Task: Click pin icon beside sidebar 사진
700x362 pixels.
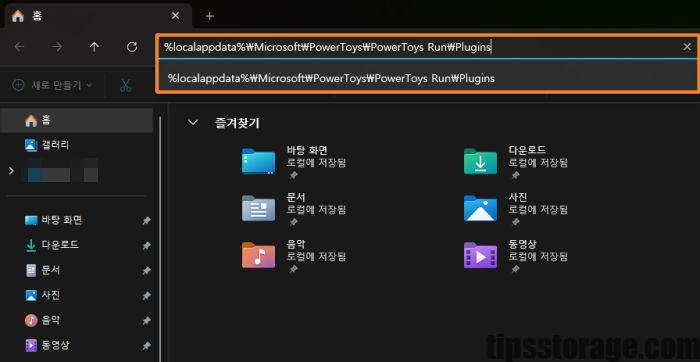Action: coord(146,295)
